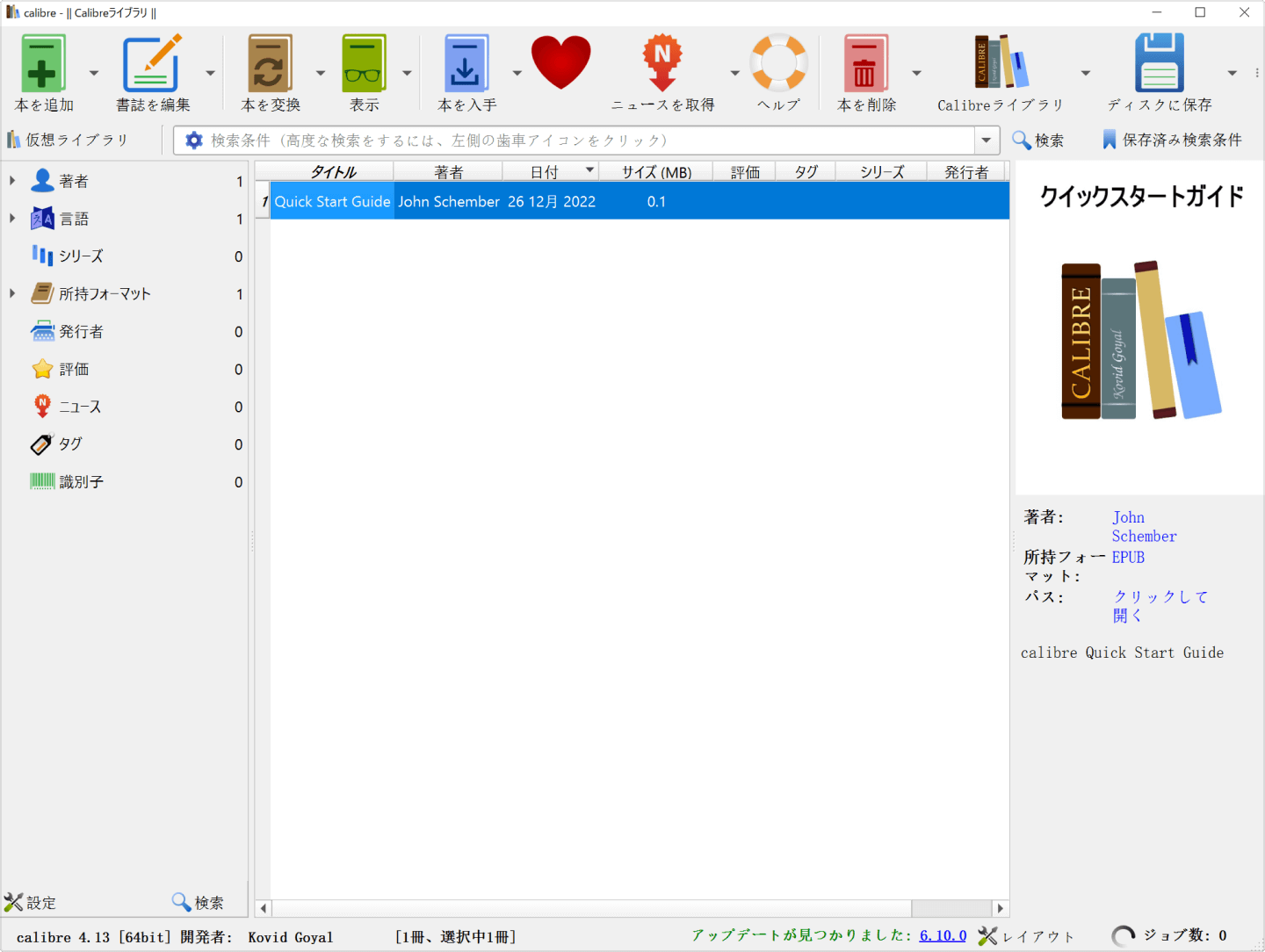
Task: Sort by the 評価 column header
Action: click(x=745, y=172)
